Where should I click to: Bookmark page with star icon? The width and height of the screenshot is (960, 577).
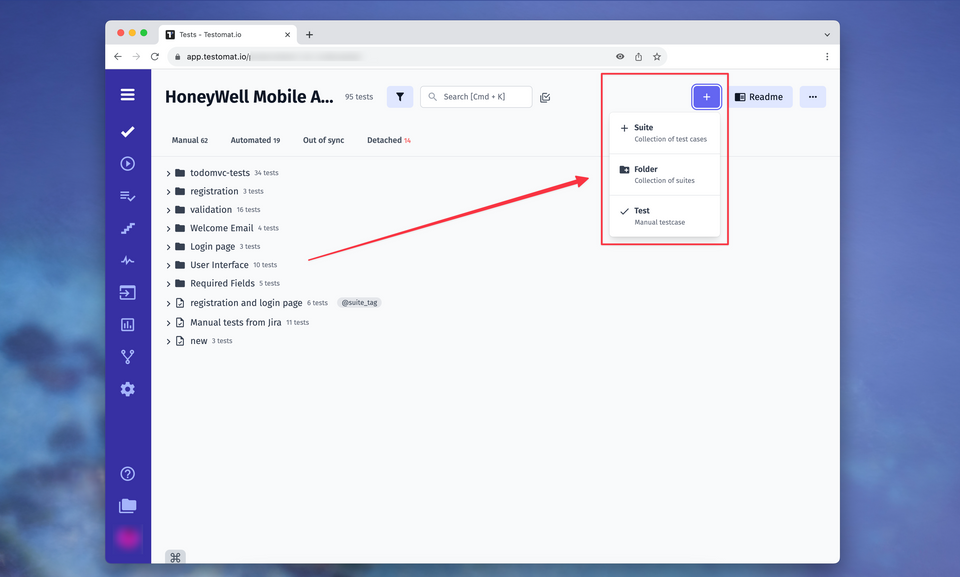coord(656,56)
